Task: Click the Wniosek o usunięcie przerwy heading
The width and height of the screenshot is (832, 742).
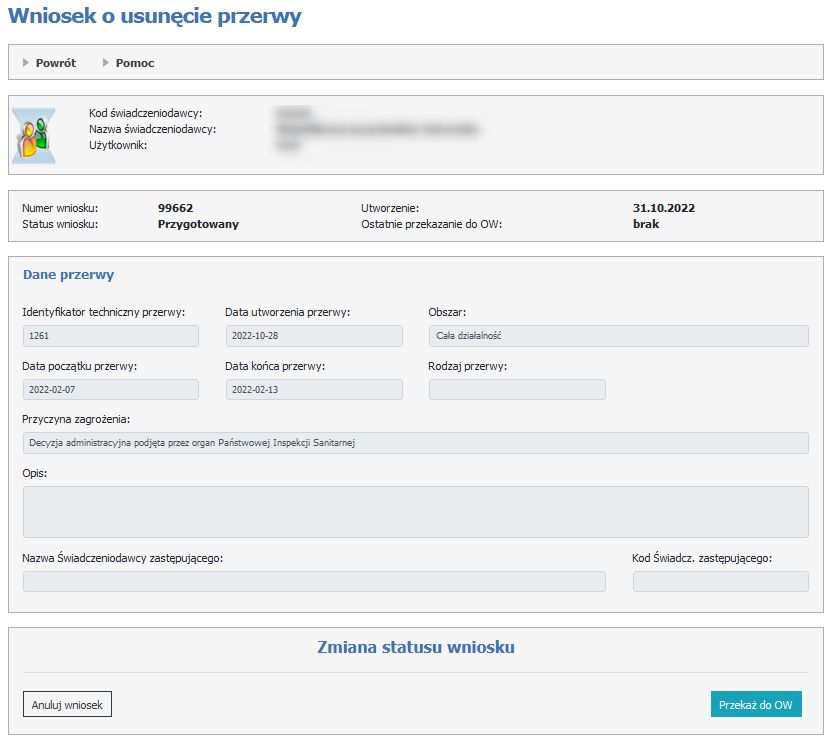Action: (x=155, y=17)
